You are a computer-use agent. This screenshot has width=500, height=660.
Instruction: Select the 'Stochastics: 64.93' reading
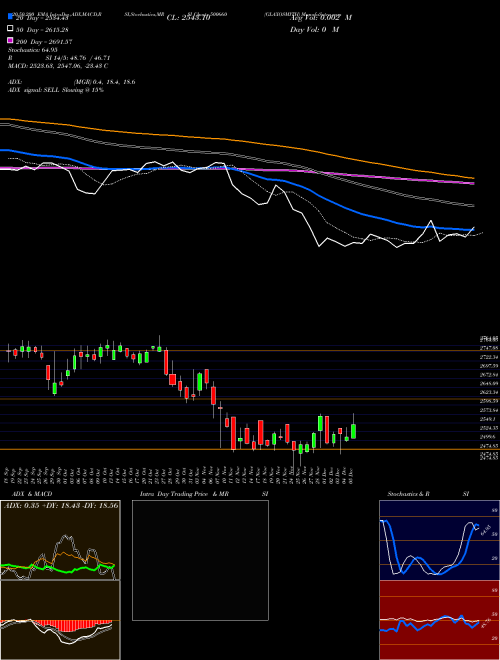click(33, 50)
